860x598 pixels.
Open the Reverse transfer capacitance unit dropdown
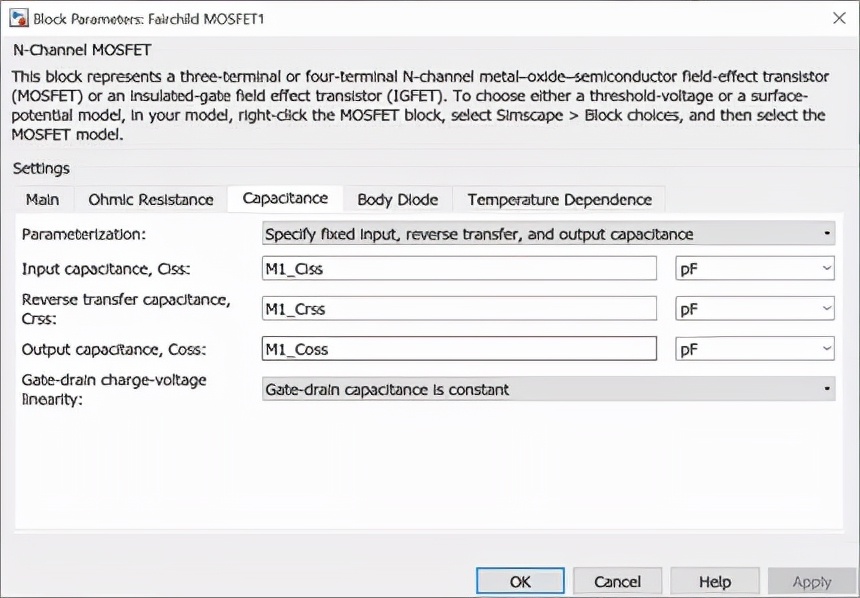(755, 309)
